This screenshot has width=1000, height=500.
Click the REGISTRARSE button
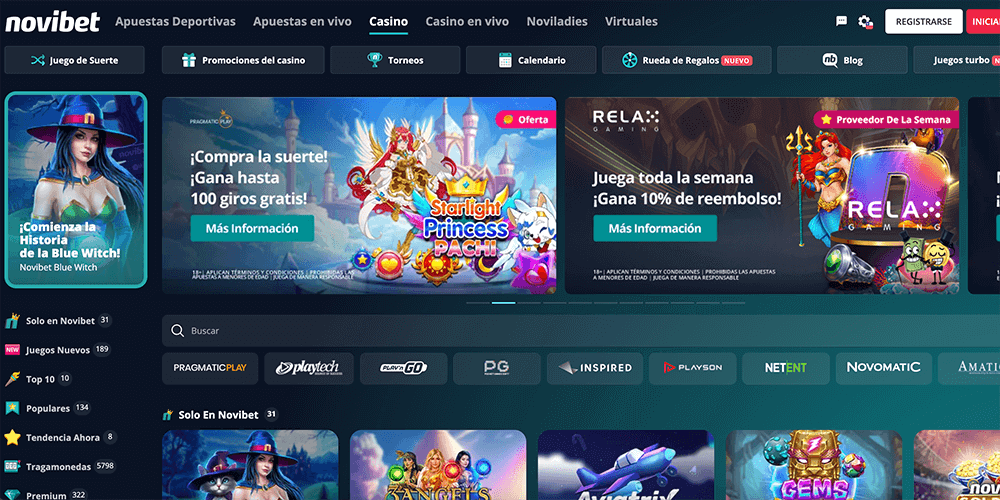click(x=923, y=21)
